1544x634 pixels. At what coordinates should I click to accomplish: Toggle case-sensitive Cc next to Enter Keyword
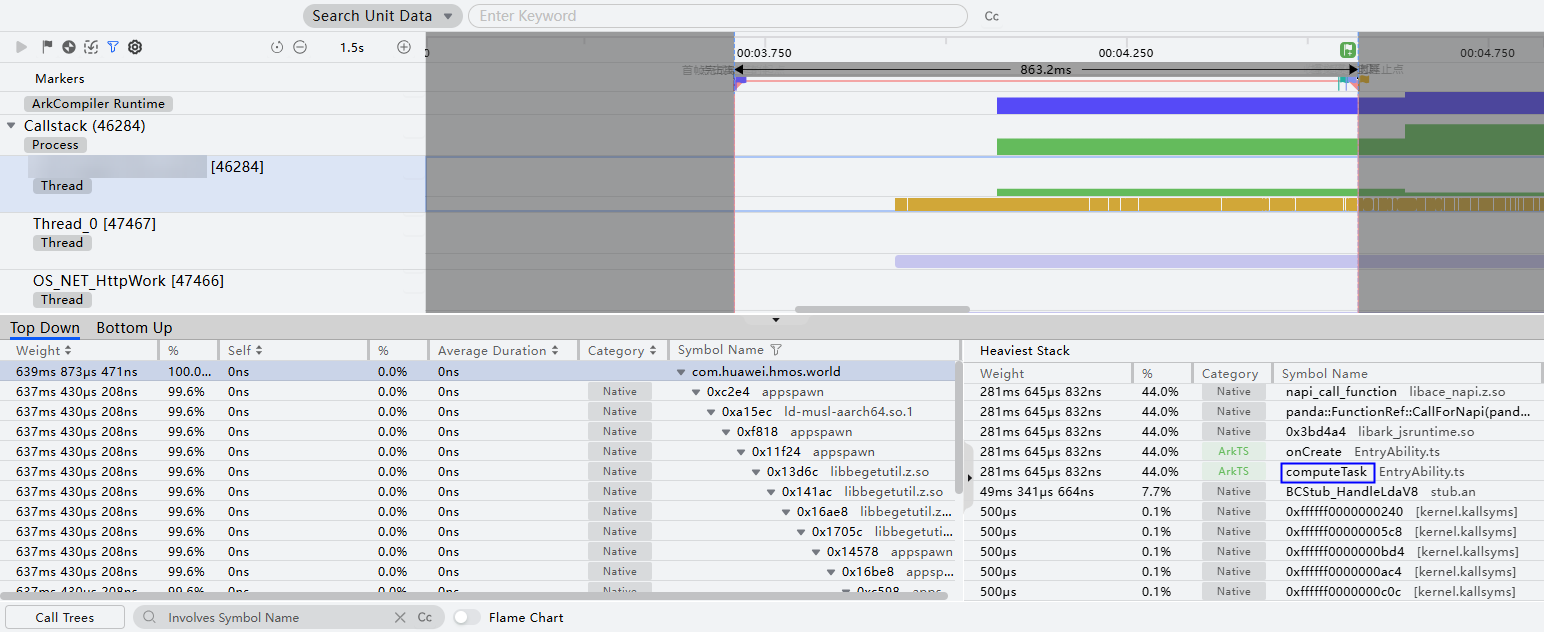(x=992, y=16)
